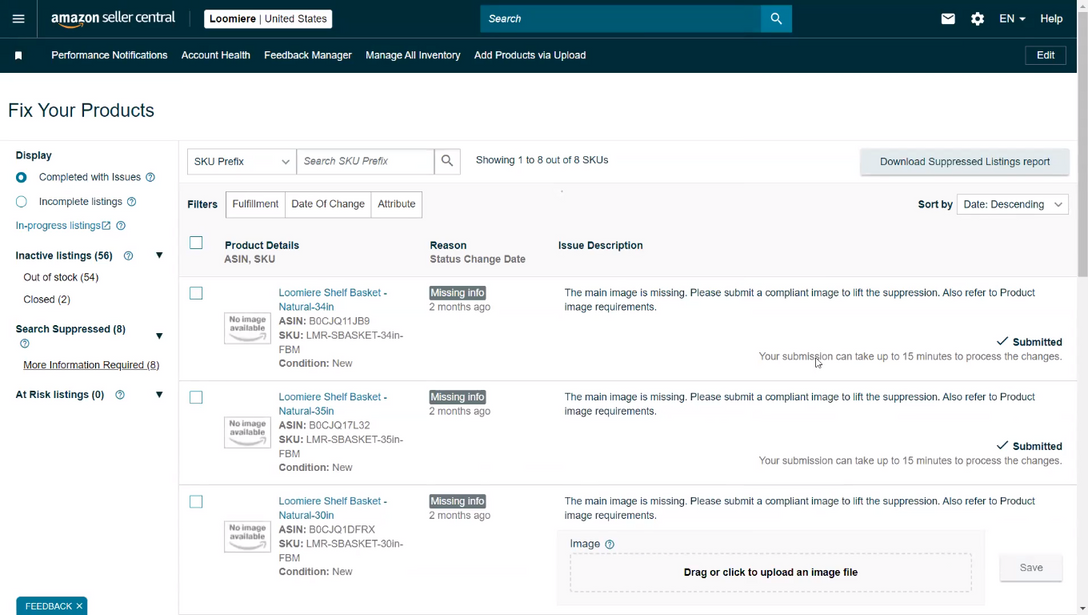Select Out of stock (54) filter
The width and height of the screenshot is (1088, 615).
point(61,277)
